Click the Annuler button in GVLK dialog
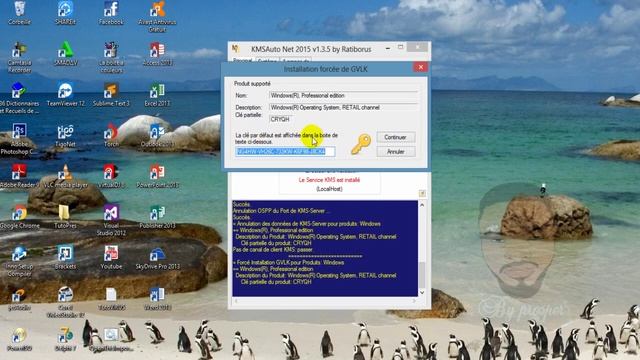 (x=395, y=151)
